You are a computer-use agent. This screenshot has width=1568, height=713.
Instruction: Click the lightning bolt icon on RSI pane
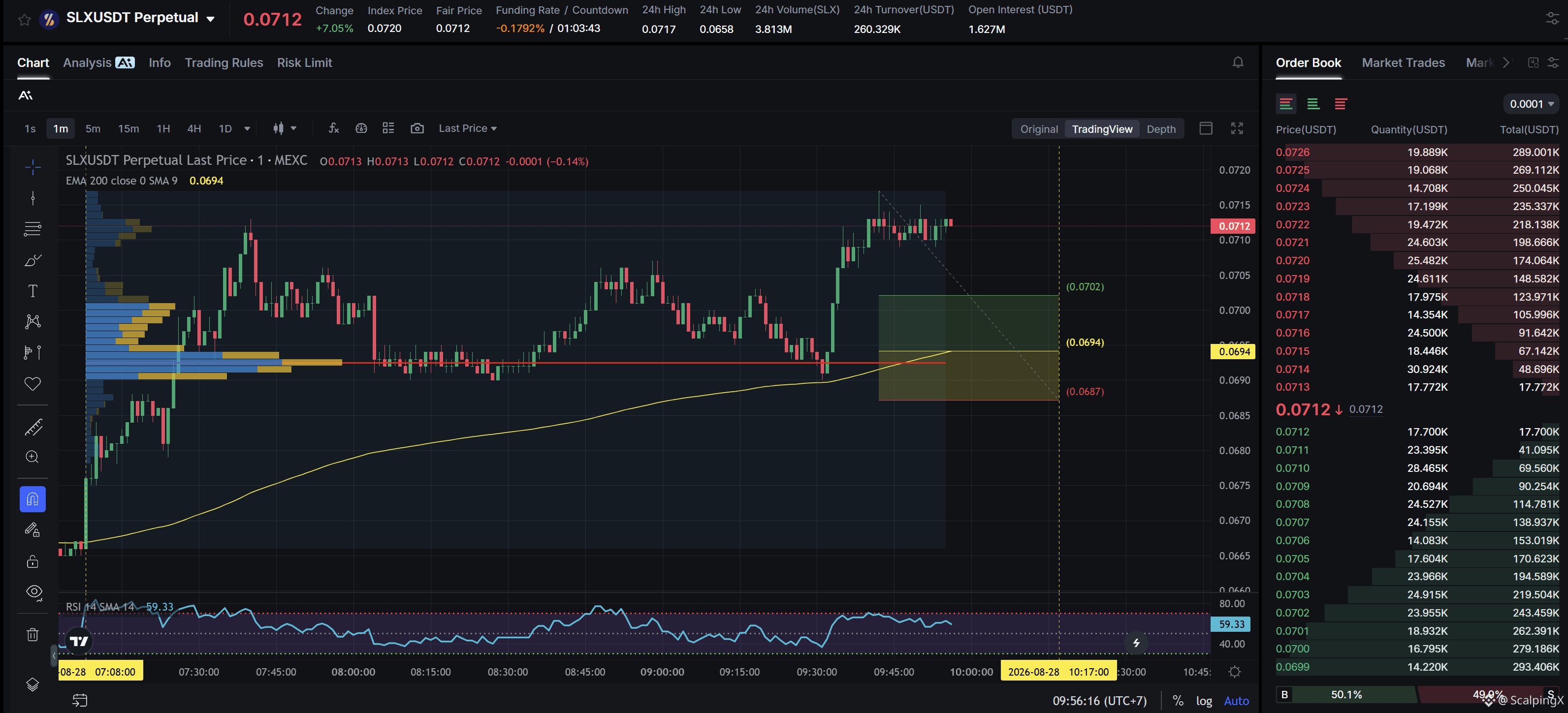tap(1136, 643)
